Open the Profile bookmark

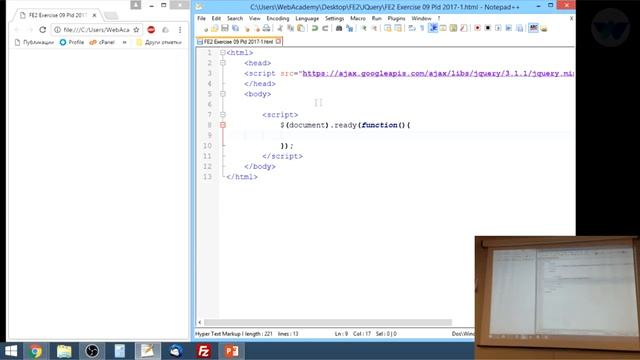(x=72, y=42)
